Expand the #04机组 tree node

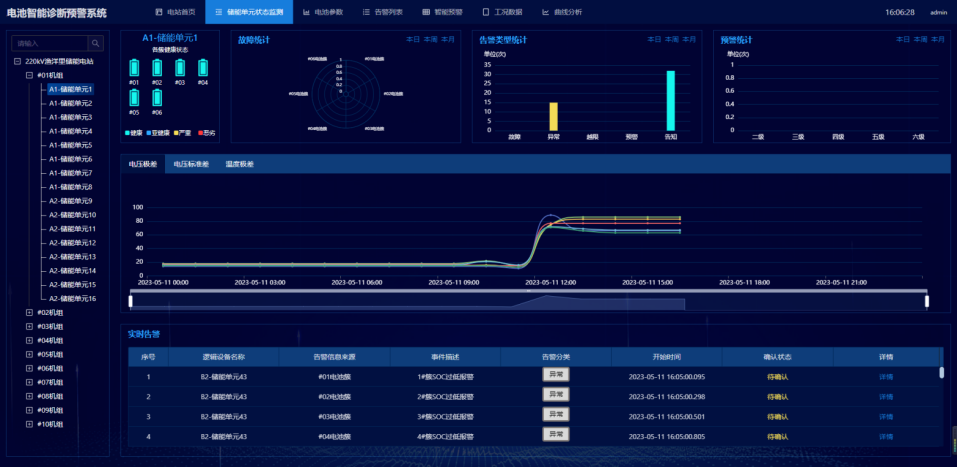(x=29, y=341)
